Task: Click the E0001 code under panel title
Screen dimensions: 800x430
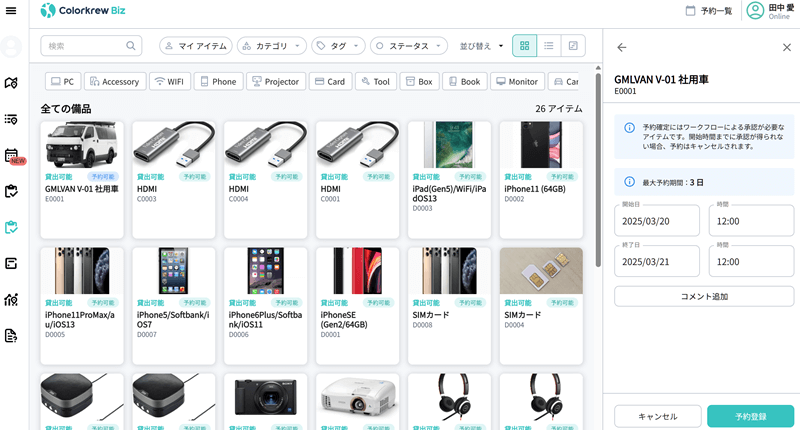Action: click(x=625, y=91)
